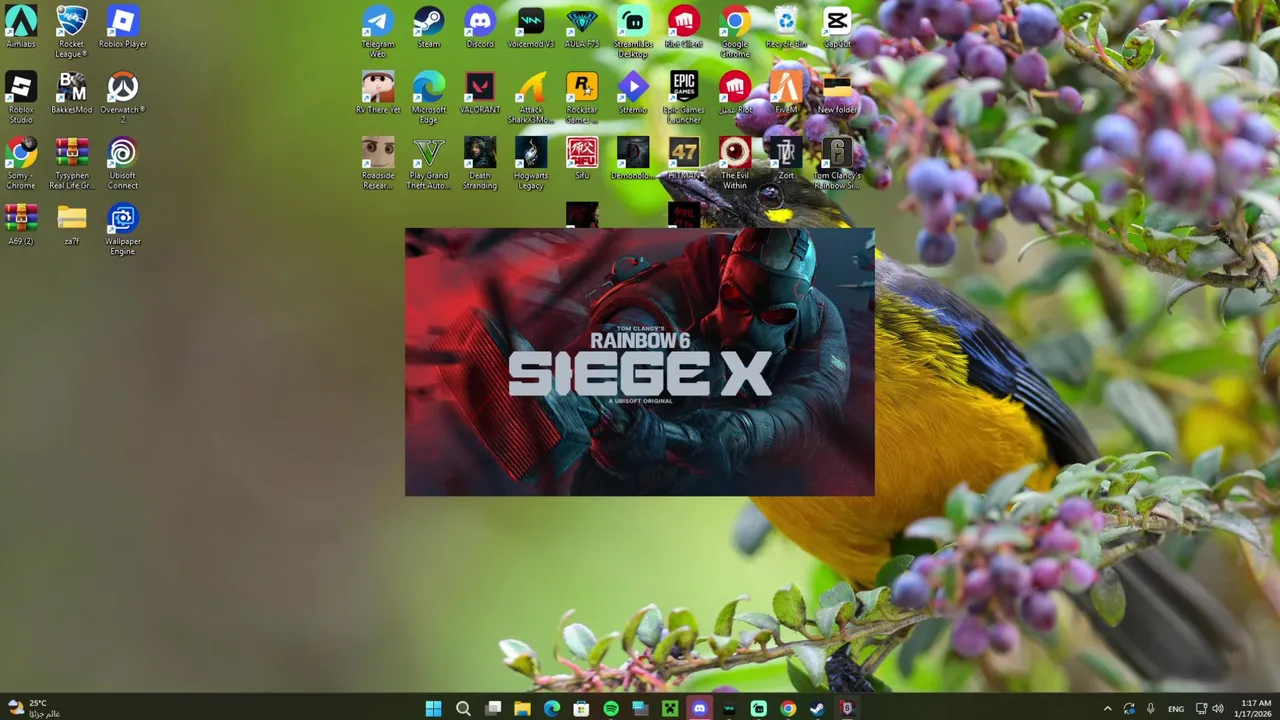Select the Rockstar Games Launcher icon
Screen dimensions: 1280x720
pos(582,97)
